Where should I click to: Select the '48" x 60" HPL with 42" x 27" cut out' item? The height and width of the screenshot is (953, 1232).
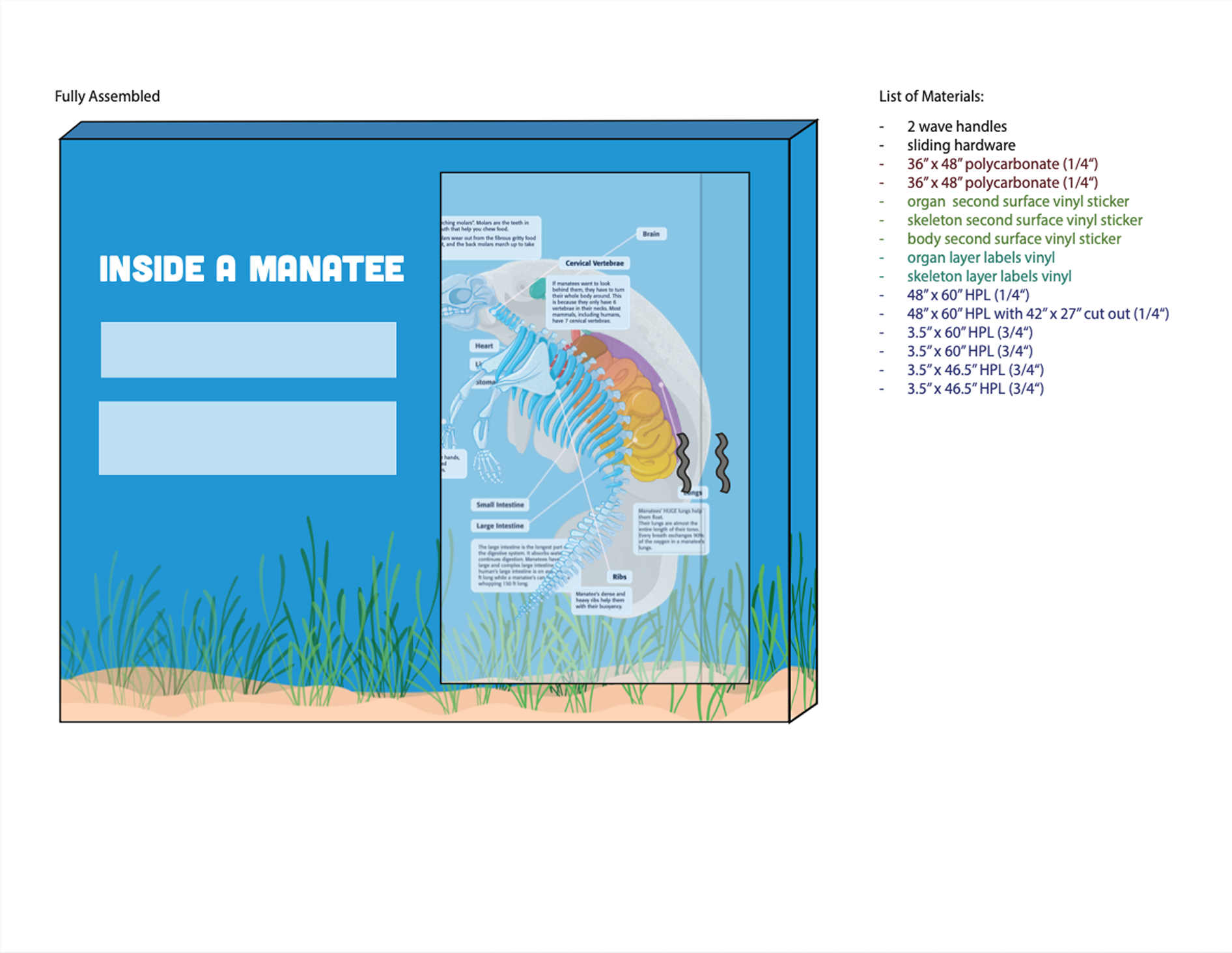1038,314
